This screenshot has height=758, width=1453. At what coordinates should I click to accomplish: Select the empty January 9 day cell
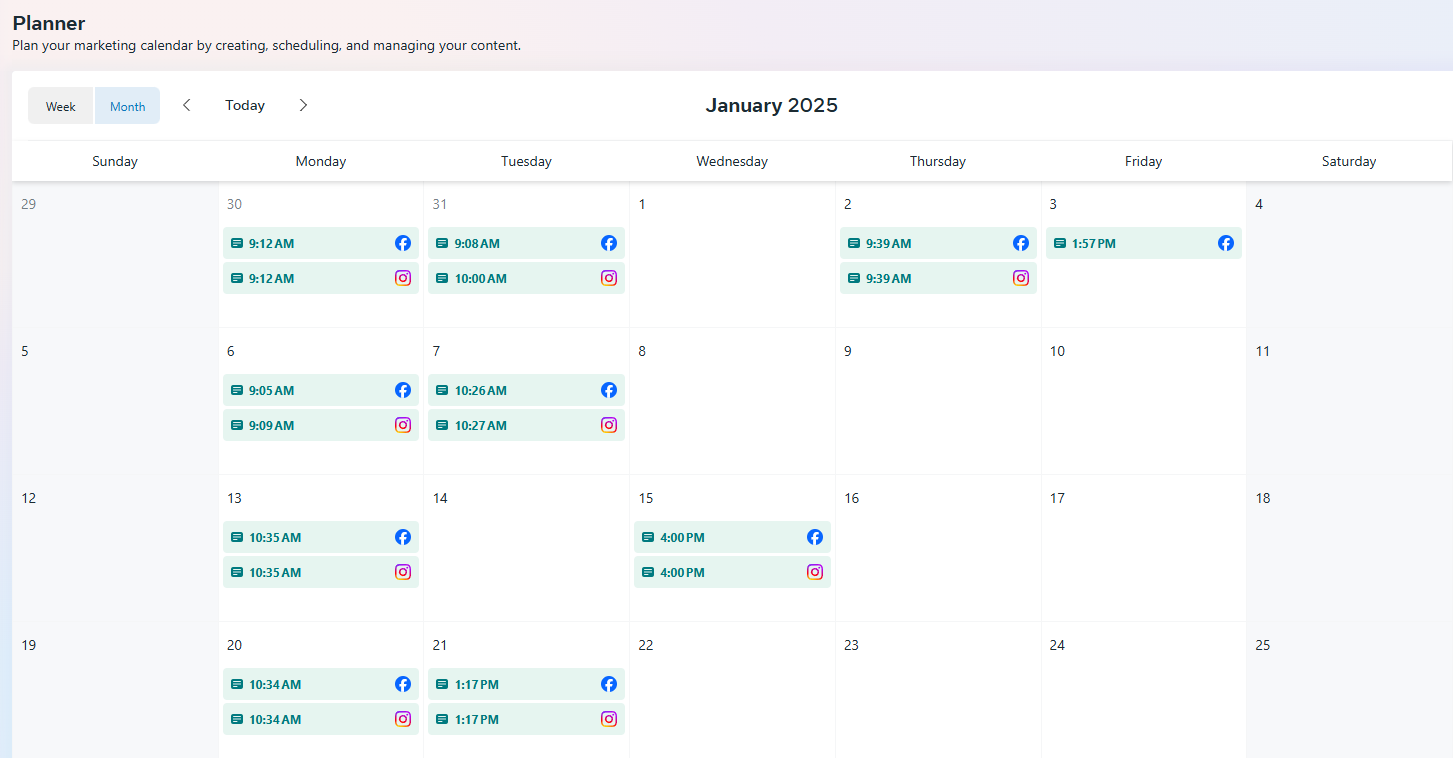point(938,410)
